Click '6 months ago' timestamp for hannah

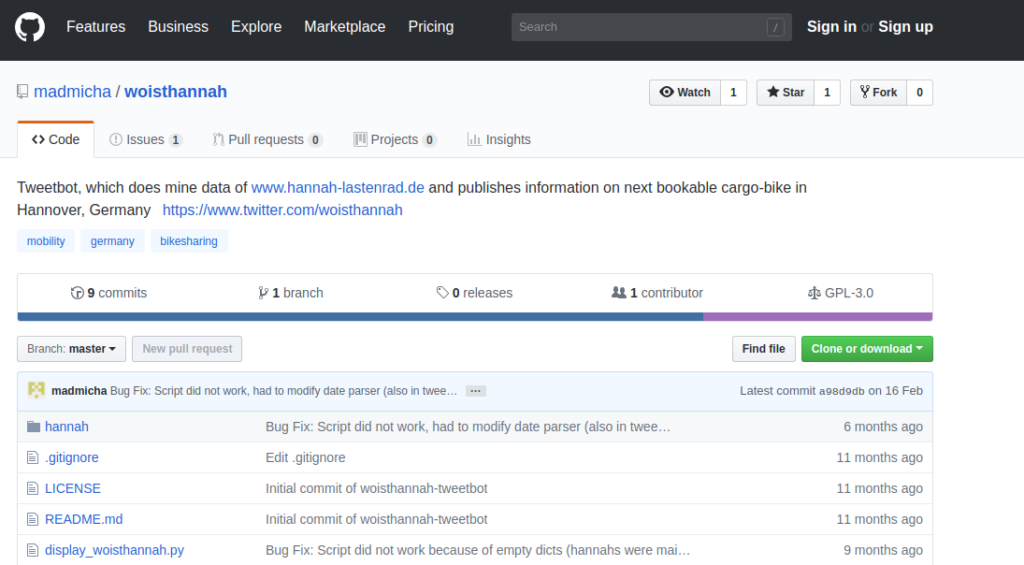(883, 427)
